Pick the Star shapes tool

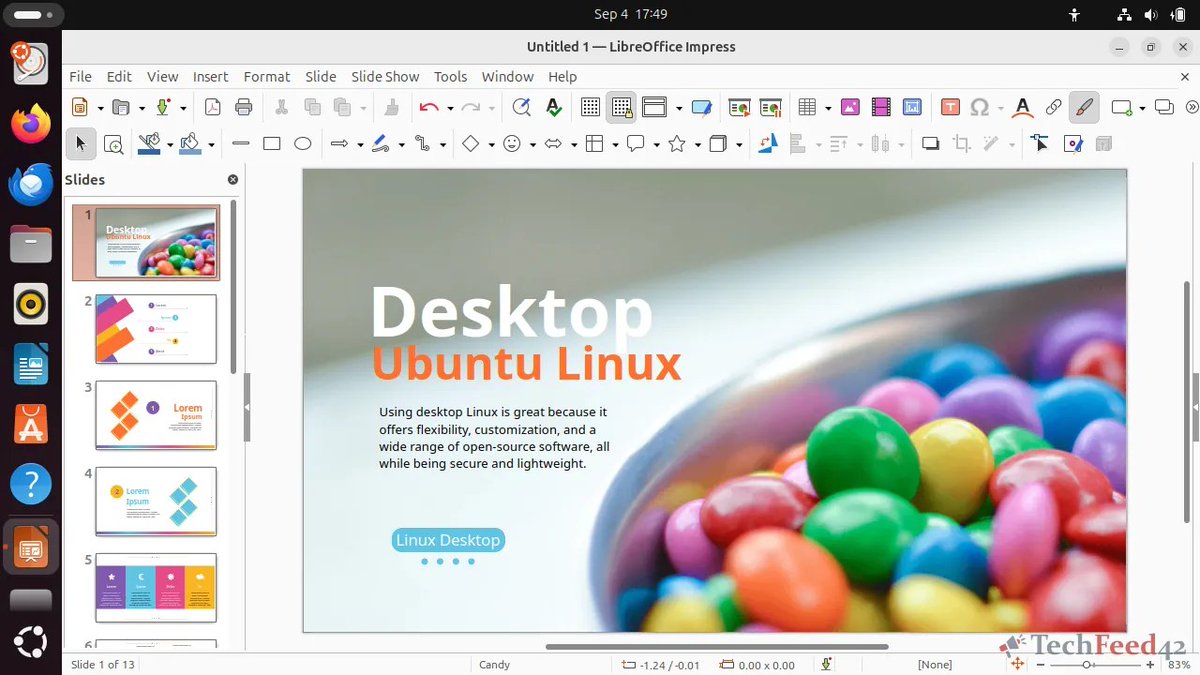[679, 143]
